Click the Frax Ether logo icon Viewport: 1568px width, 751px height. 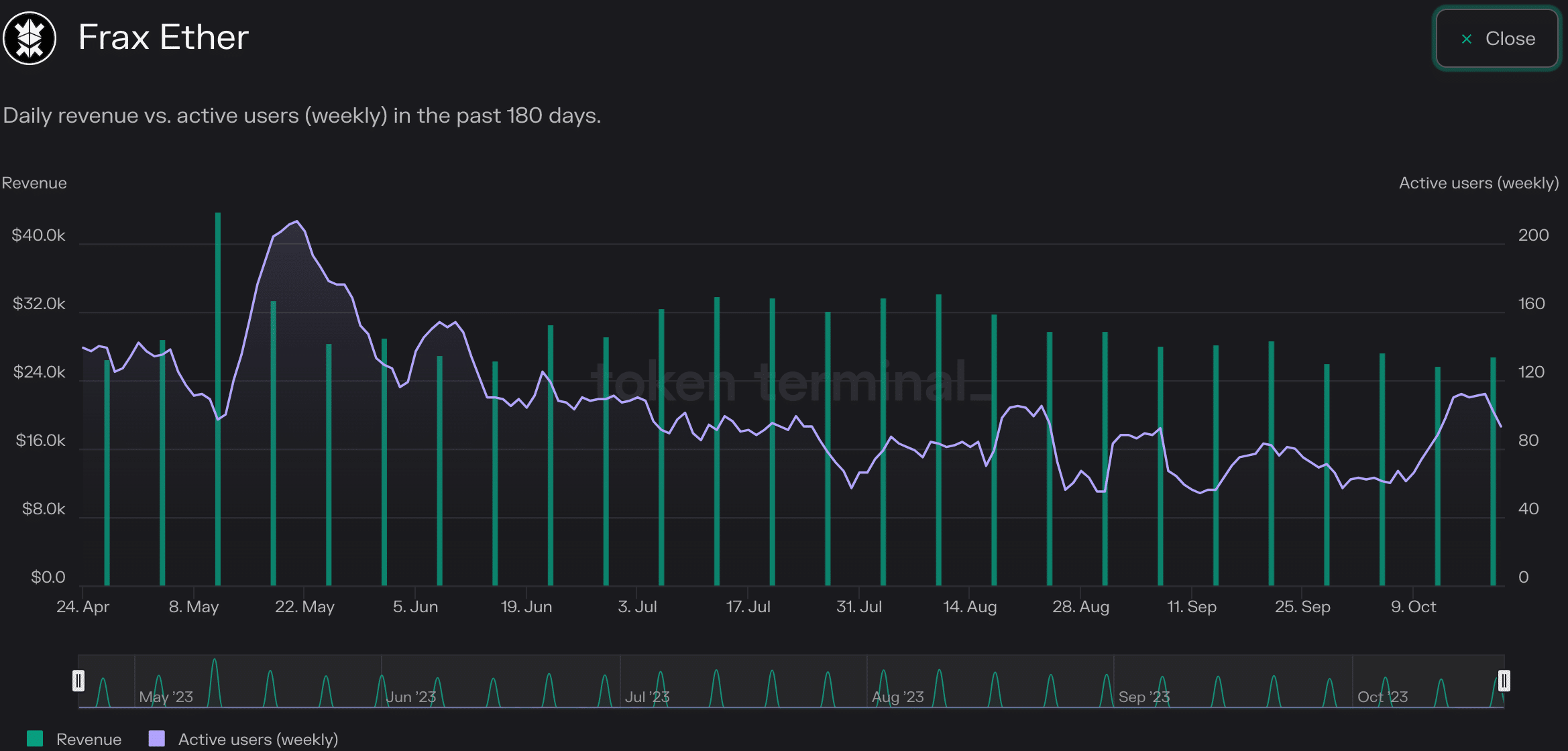30,38
